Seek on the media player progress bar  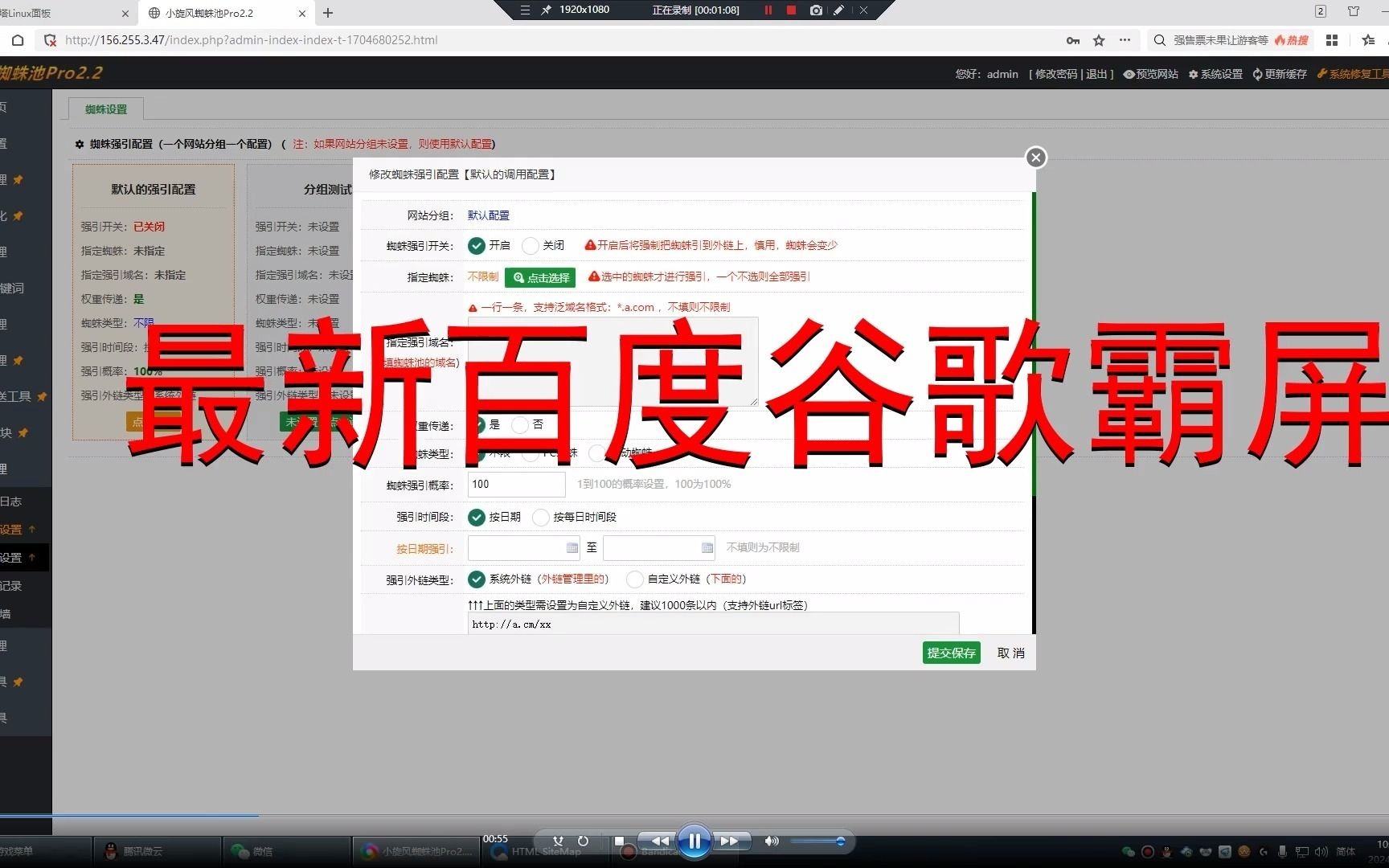694,817
